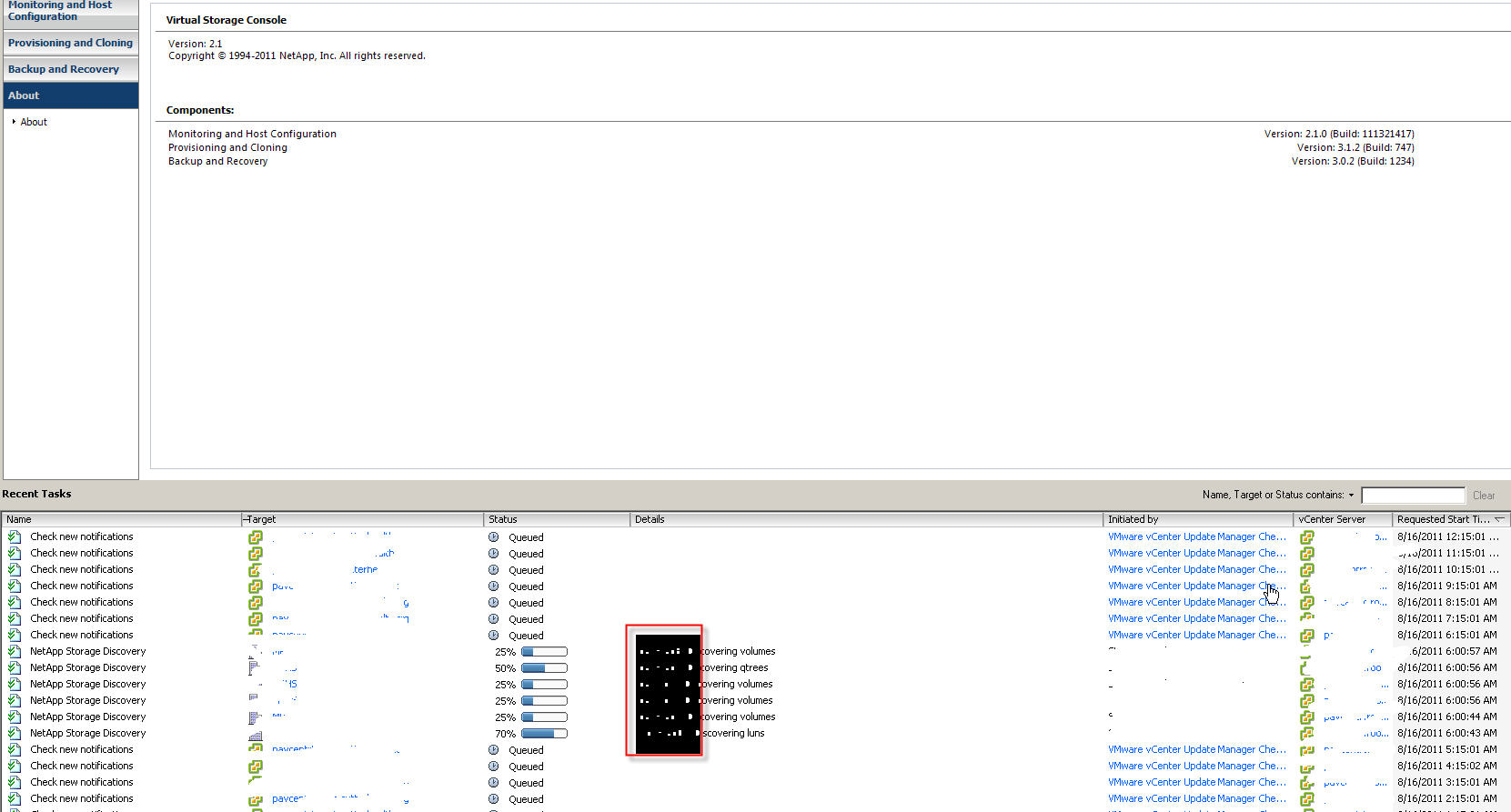Screen dimensions: 1511x812
Task: Click the target icon in the 11:15:01 row
Action: pyautogui.click(x=256, y=554)
